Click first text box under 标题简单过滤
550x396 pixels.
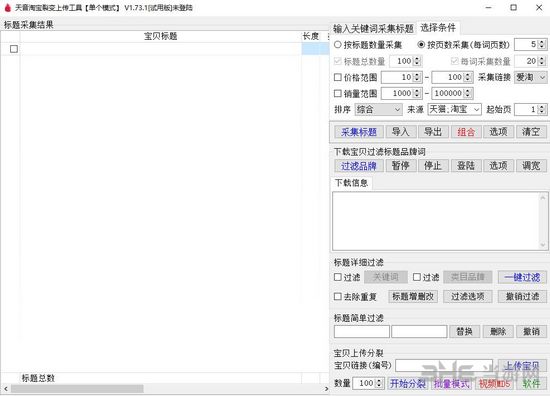point(362,331)
